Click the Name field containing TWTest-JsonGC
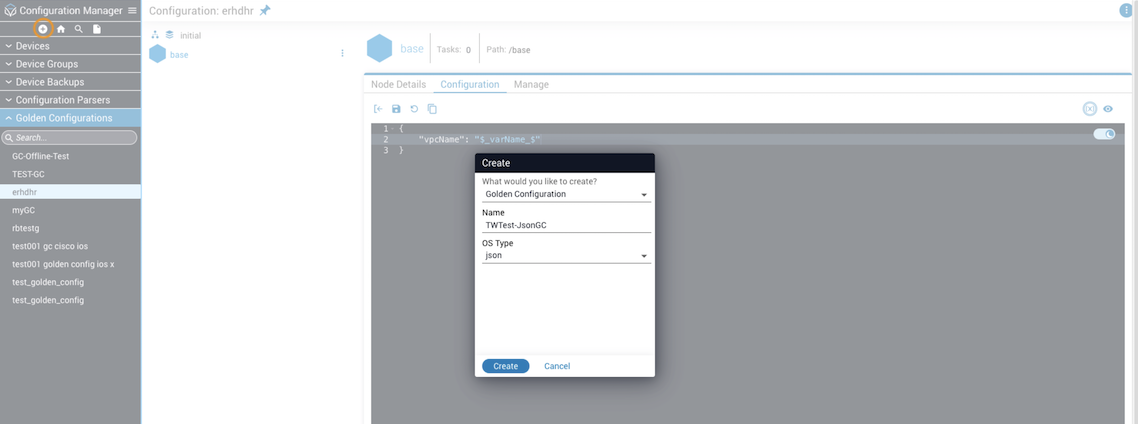Viewport: 1138px width, 424px height. tap(566, 225)
